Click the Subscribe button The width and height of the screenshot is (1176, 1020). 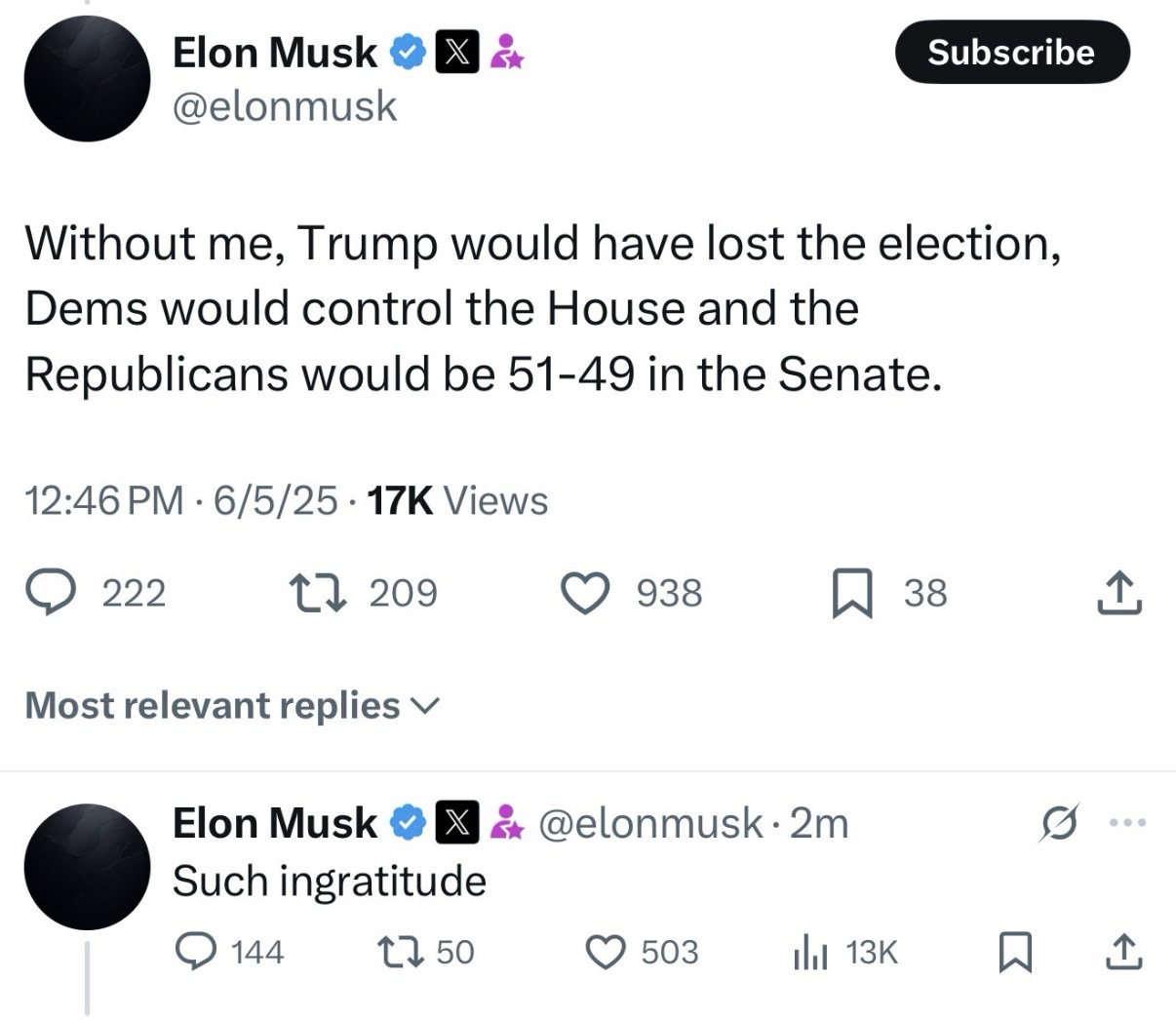(x=1011, y=53)
